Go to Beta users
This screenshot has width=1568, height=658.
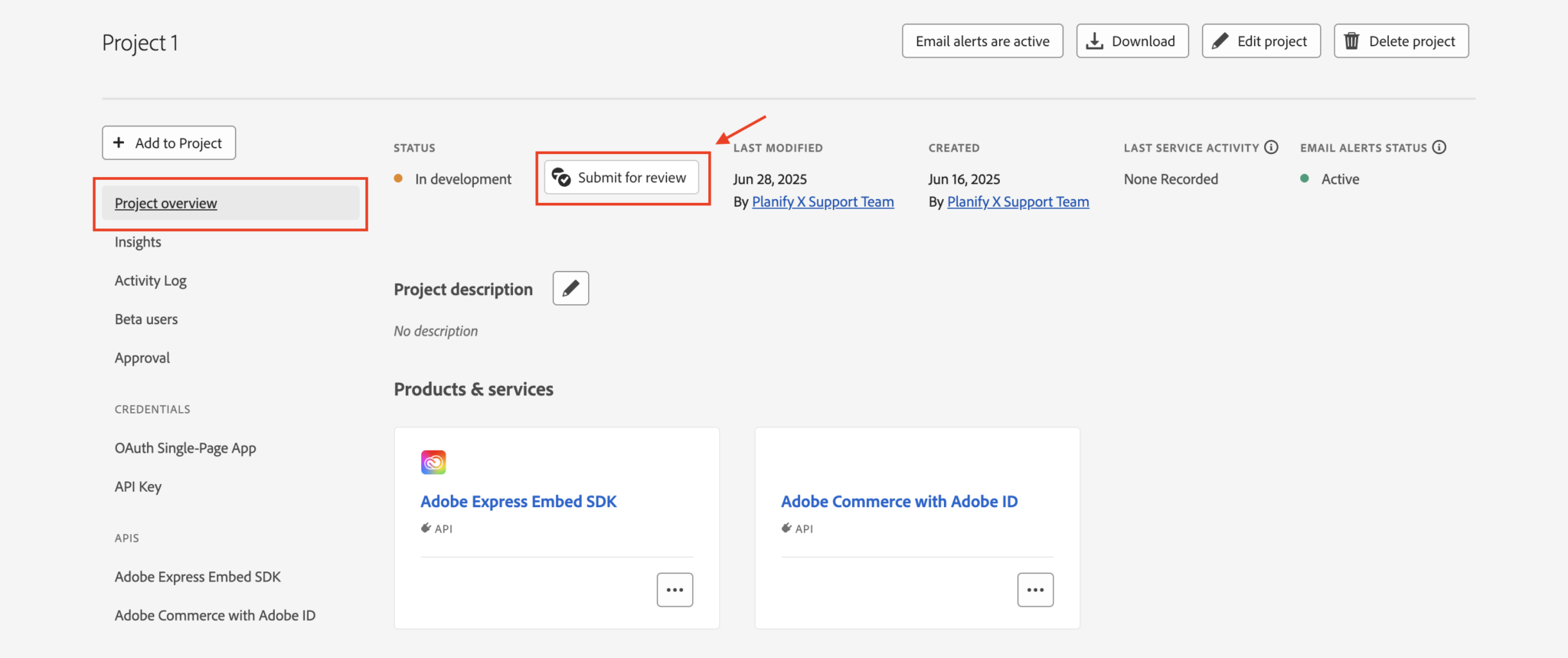(x=146, y=319)
